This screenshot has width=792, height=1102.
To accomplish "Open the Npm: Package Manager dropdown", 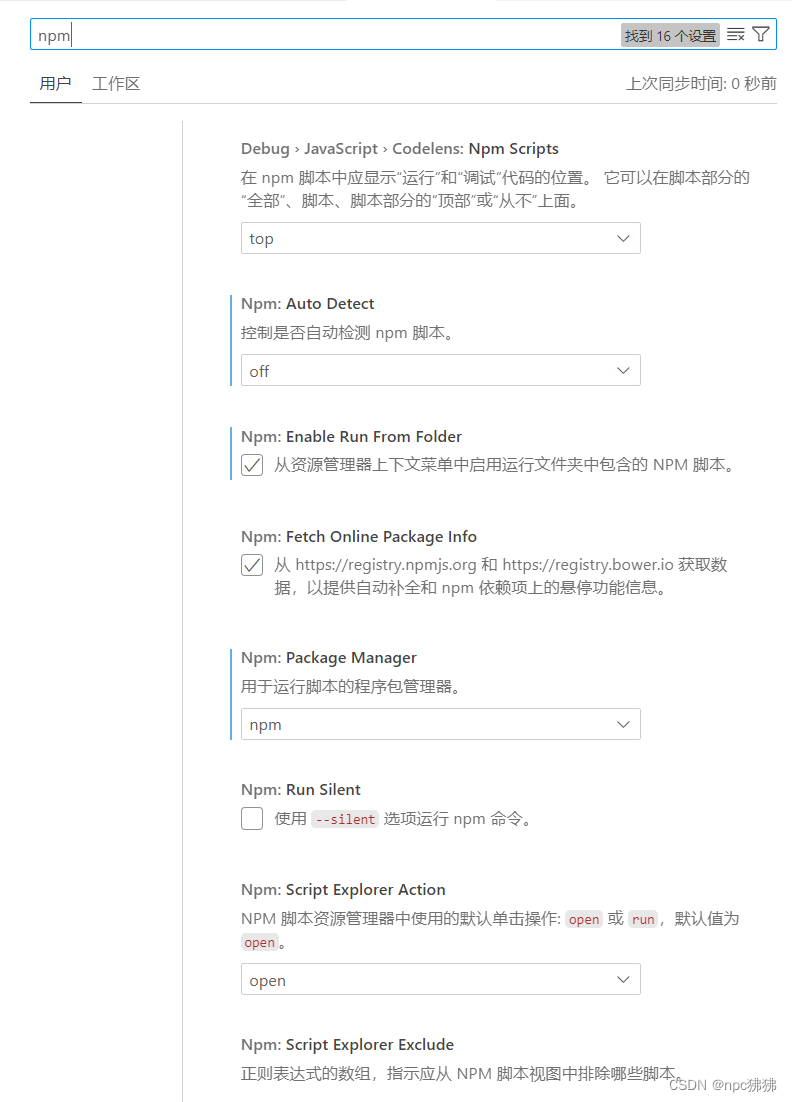I will (440, 724).
